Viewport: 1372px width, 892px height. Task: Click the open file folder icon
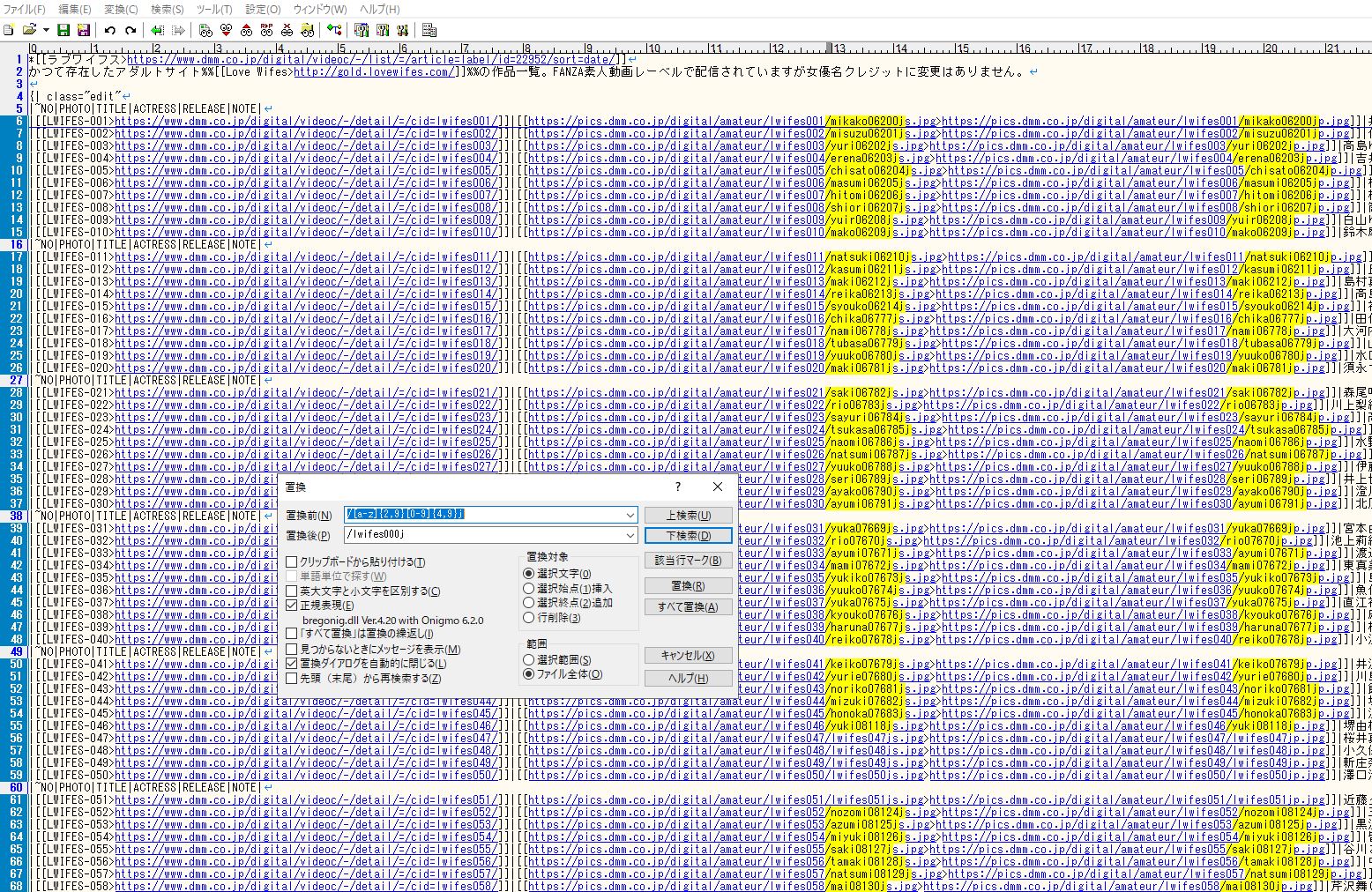point(30,30)
